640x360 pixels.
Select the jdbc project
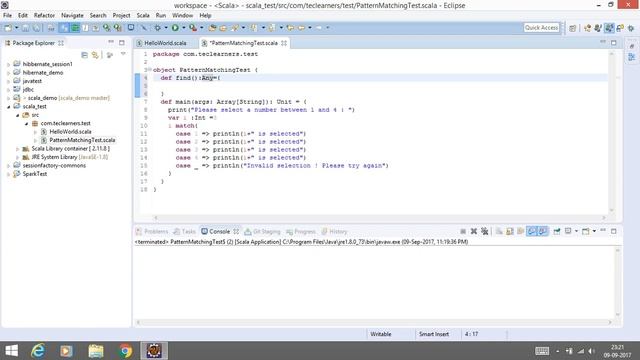(x=28, y=89)
